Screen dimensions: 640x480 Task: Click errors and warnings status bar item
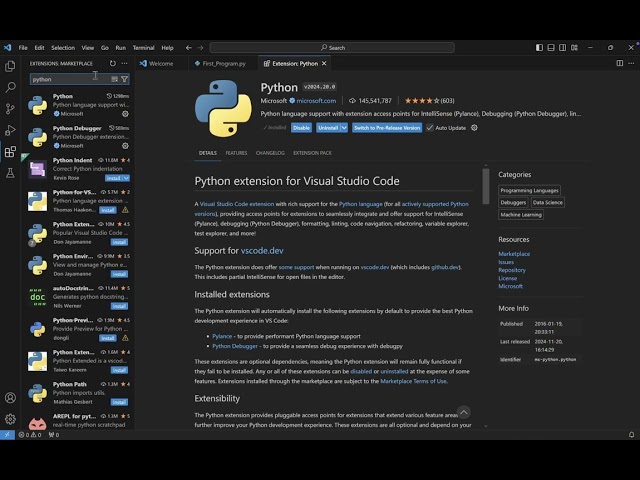(30, 435)
